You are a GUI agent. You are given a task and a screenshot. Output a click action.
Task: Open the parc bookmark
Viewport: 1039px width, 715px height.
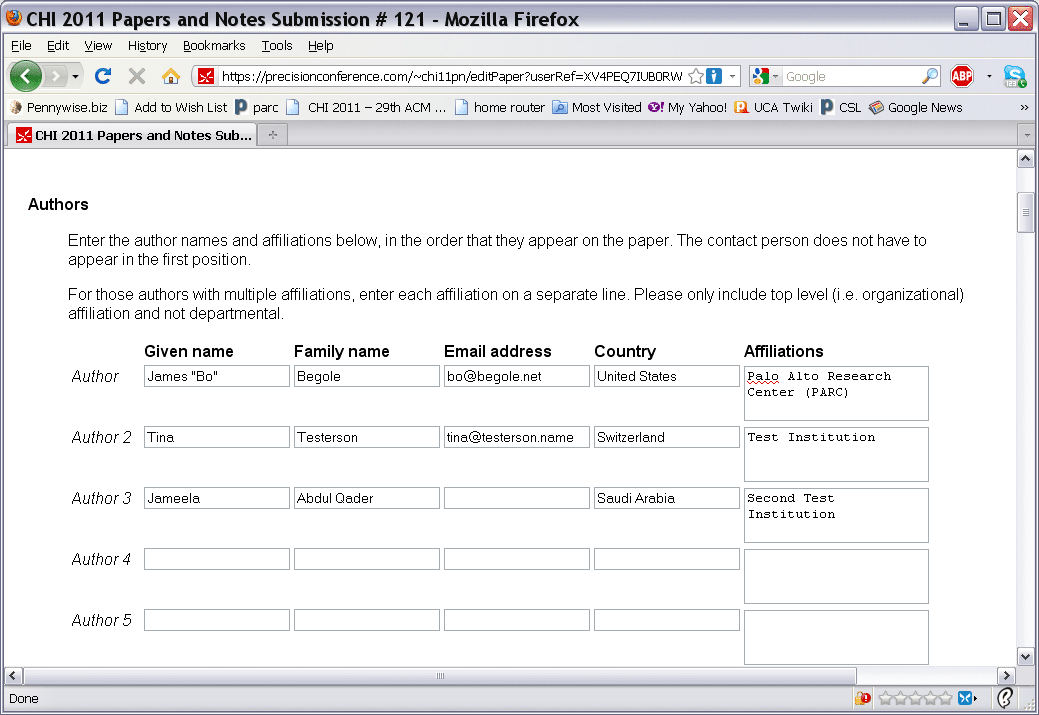click(257, 107)
